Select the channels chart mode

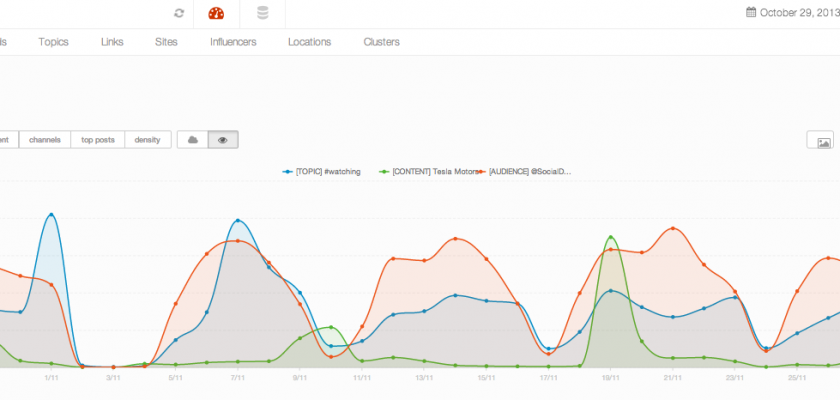[46, 140]
